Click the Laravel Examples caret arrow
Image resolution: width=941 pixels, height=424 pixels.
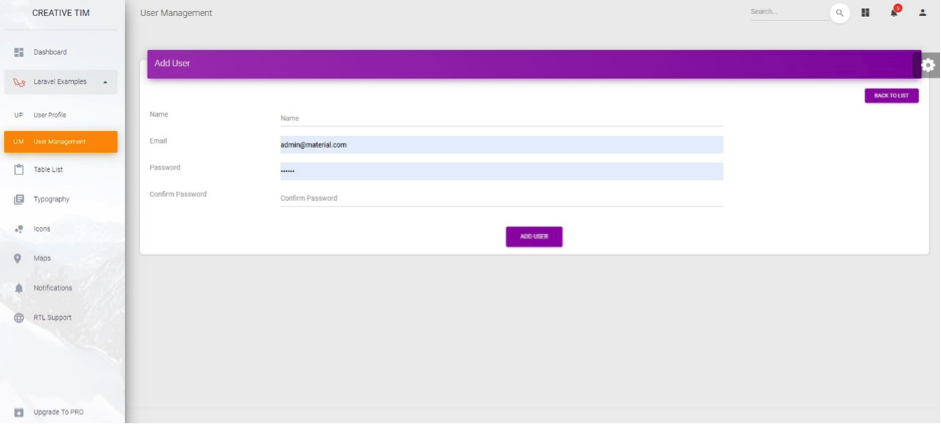point(105,82)
